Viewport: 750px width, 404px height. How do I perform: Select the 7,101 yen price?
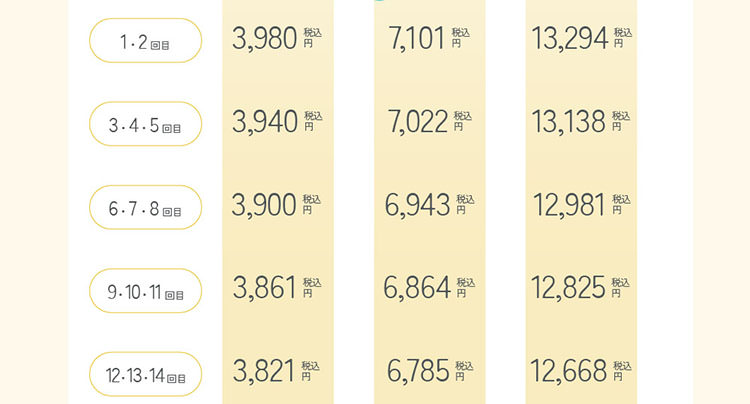(418, 40)
